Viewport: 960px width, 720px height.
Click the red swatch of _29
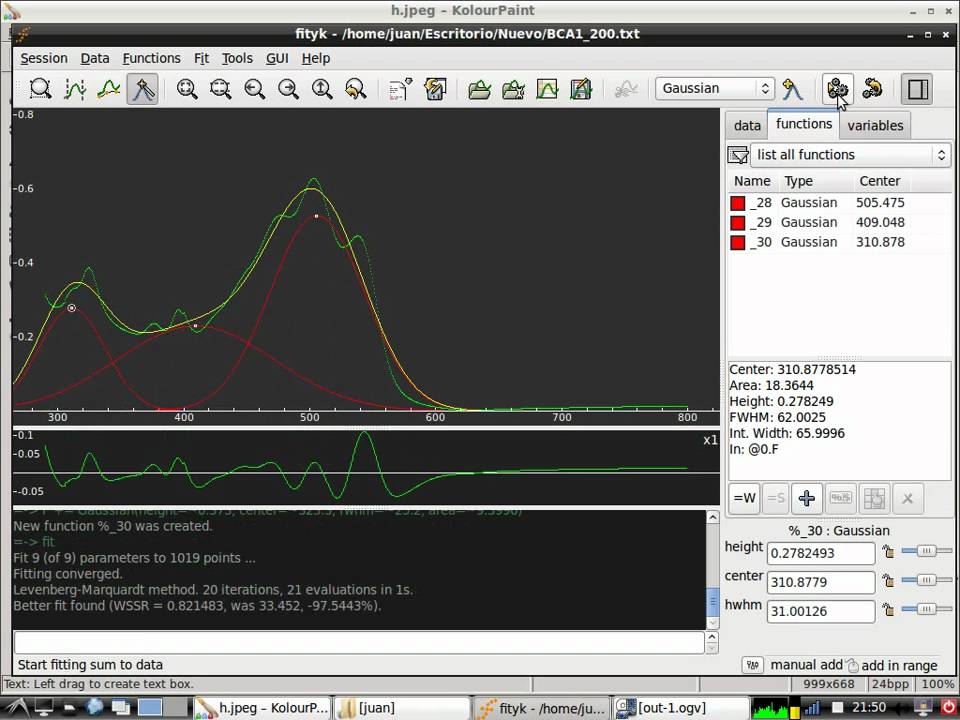(x=738, y=222)
